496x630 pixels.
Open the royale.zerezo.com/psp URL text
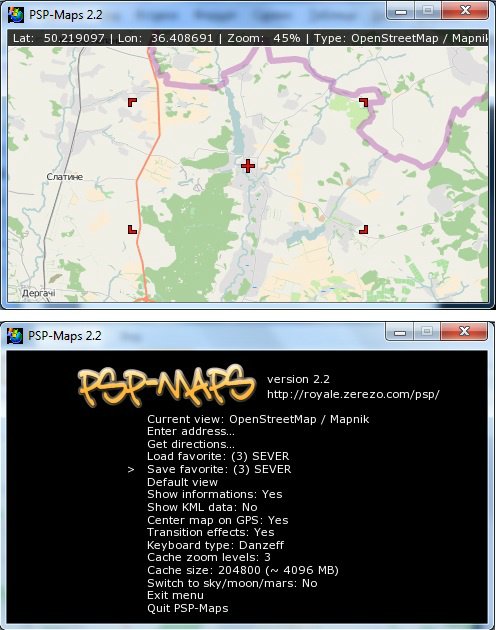click(353, 394)
